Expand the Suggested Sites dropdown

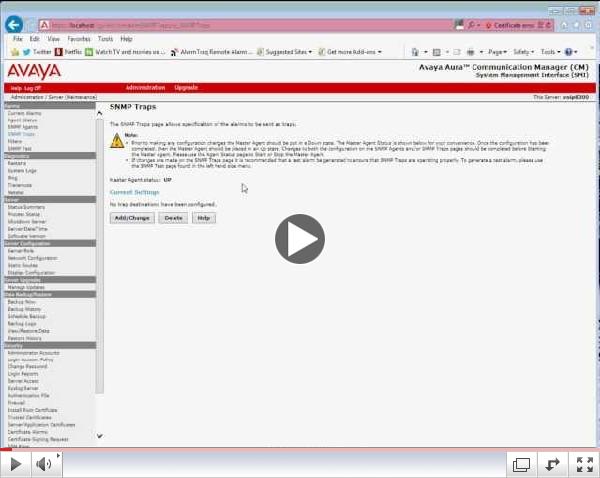pyautogui.click(x=284, y=52)
